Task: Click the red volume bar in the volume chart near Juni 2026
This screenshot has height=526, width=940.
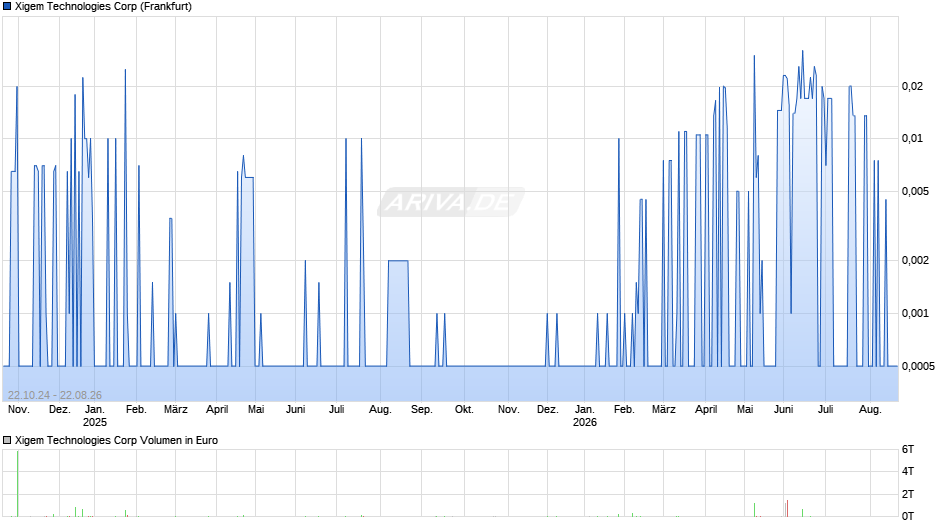Action: (x=787, y=508)
